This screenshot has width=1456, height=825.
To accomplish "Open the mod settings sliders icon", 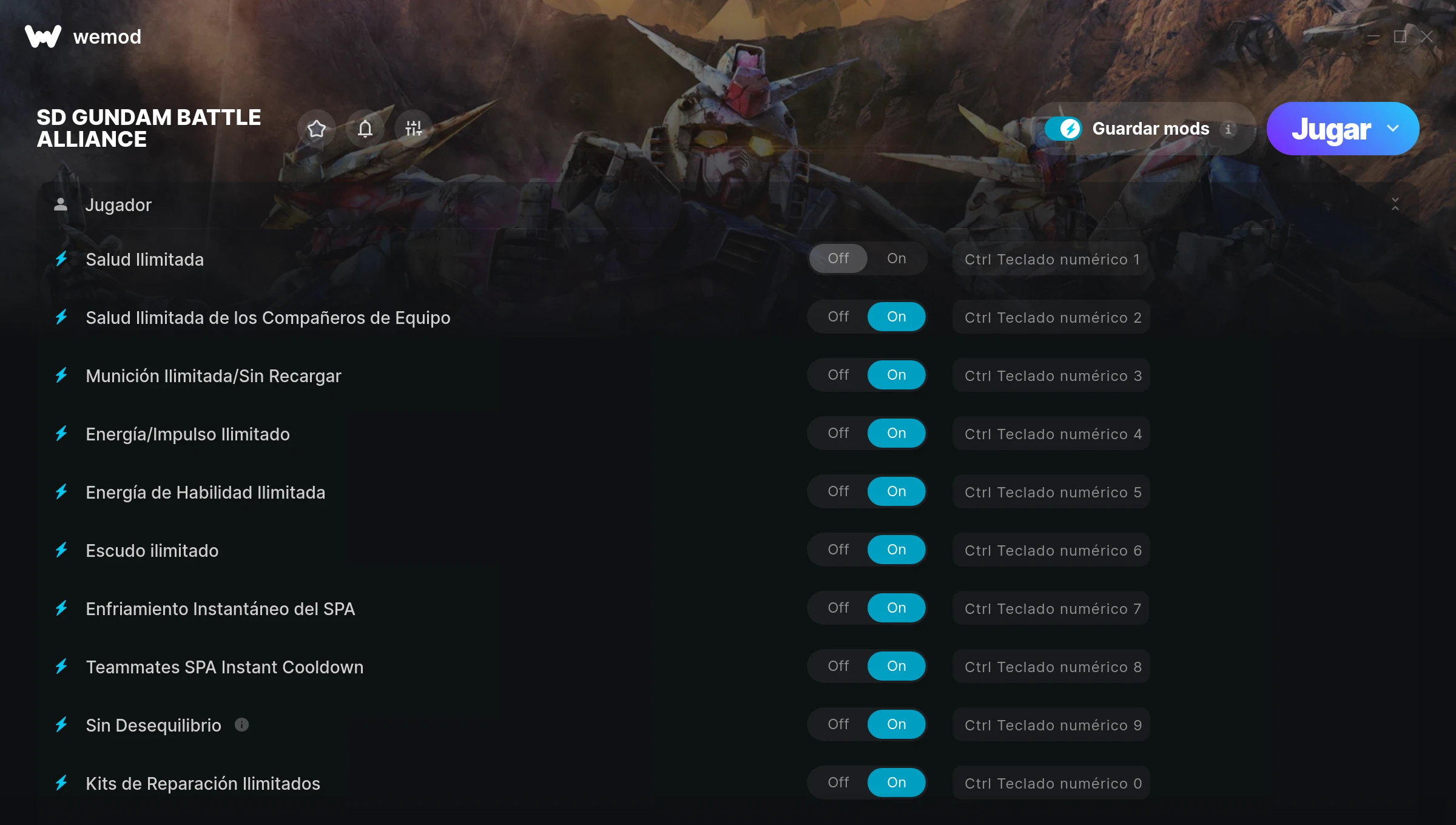I will point(414,129).
